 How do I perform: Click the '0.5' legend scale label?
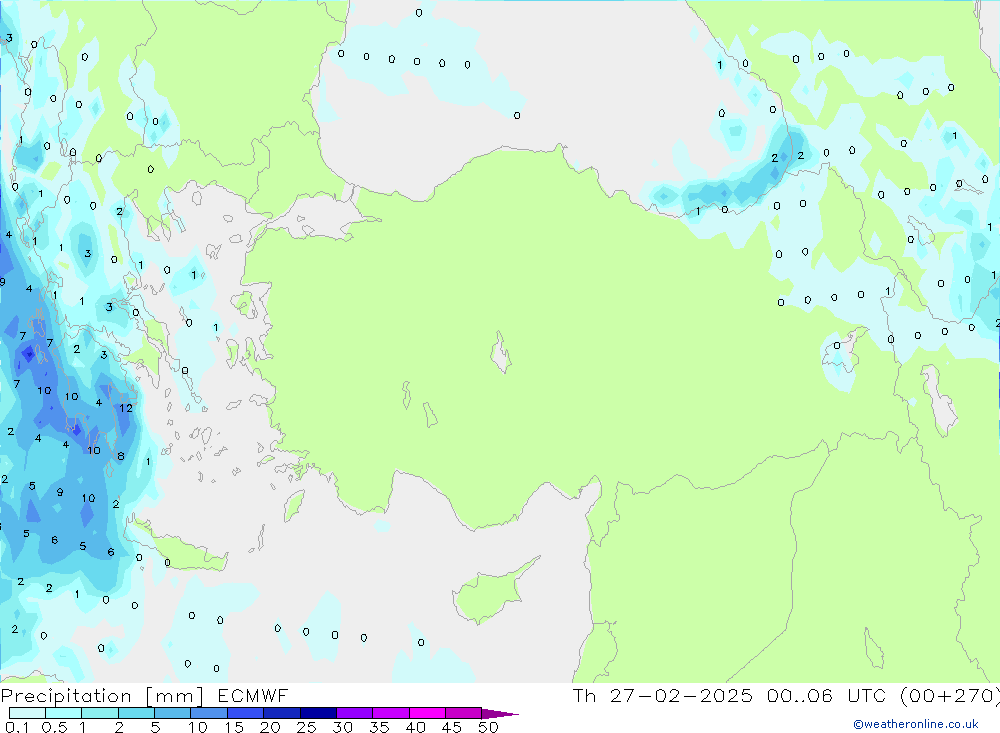[54, 727]
